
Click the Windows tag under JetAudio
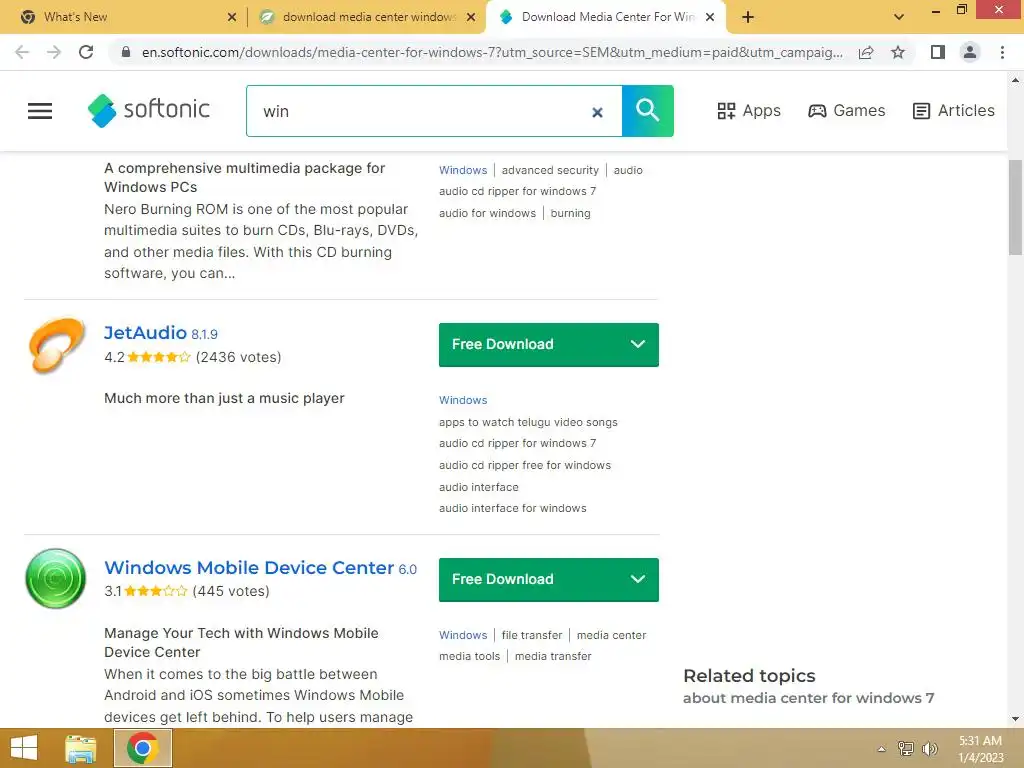(463, 400)
